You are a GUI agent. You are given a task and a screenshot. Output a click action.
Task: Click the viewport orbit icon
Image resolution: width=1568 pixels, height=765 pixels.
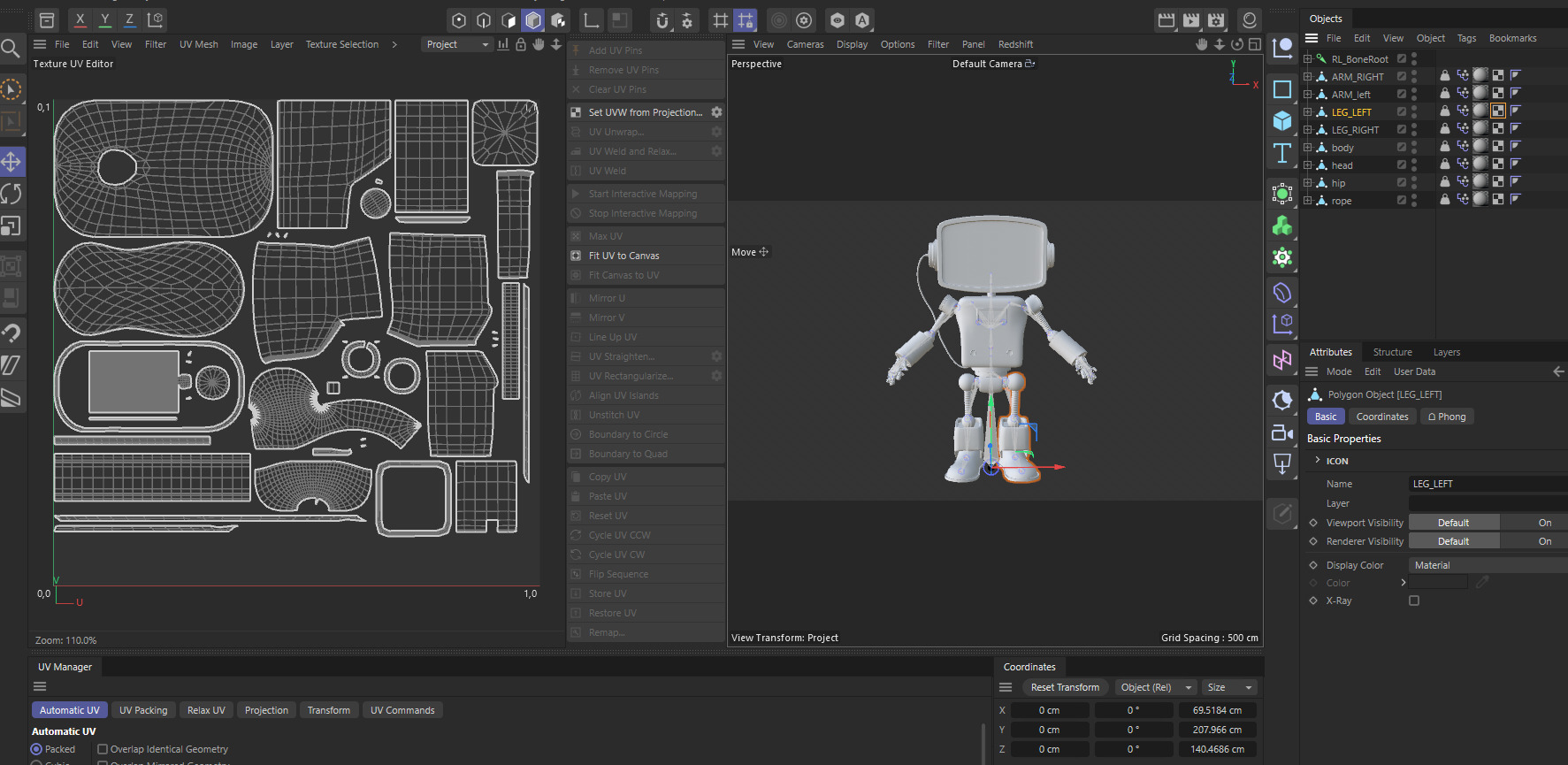[1237, 44]
